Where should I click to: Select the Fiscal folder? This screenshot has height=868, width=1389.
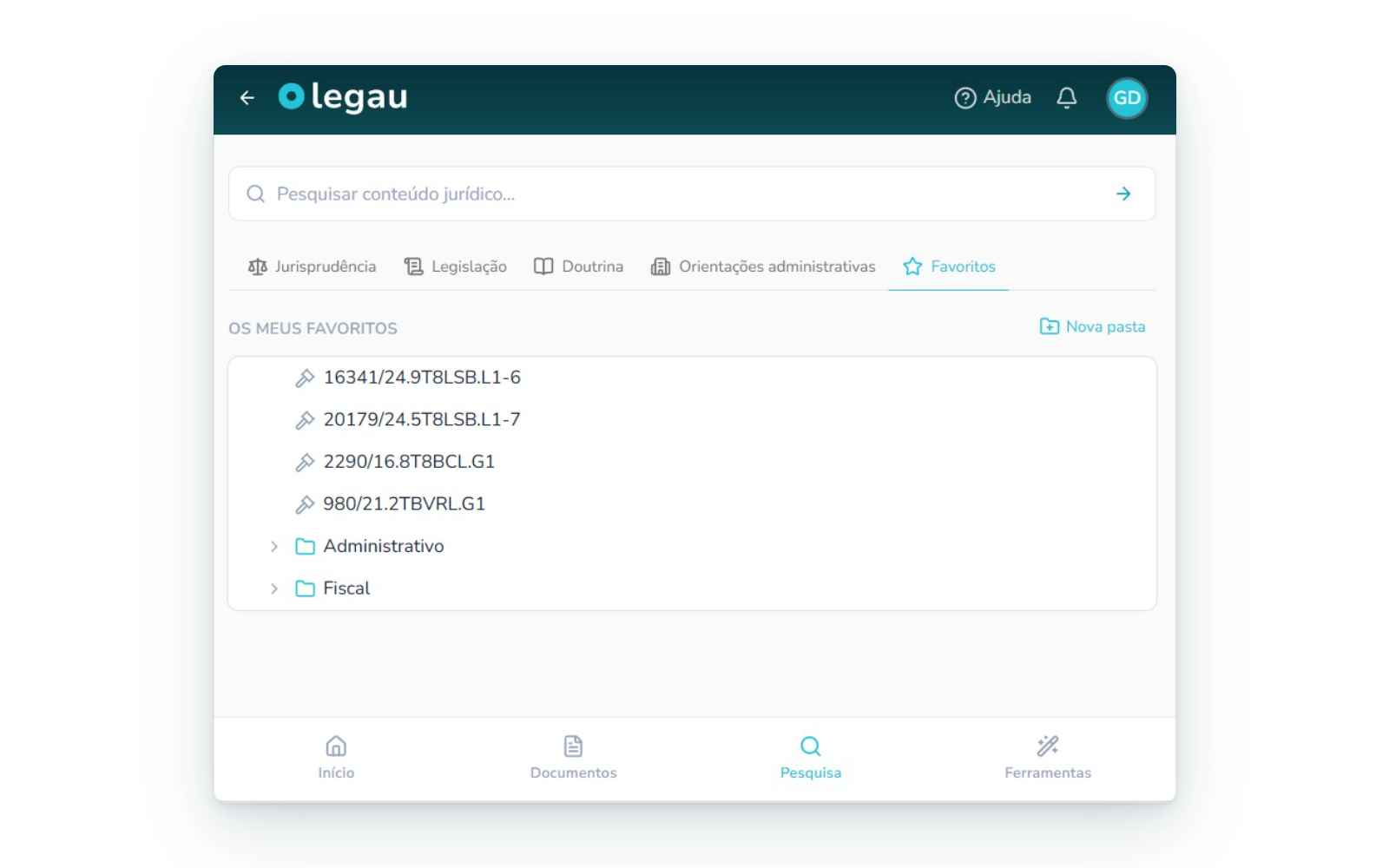(346, 589)
